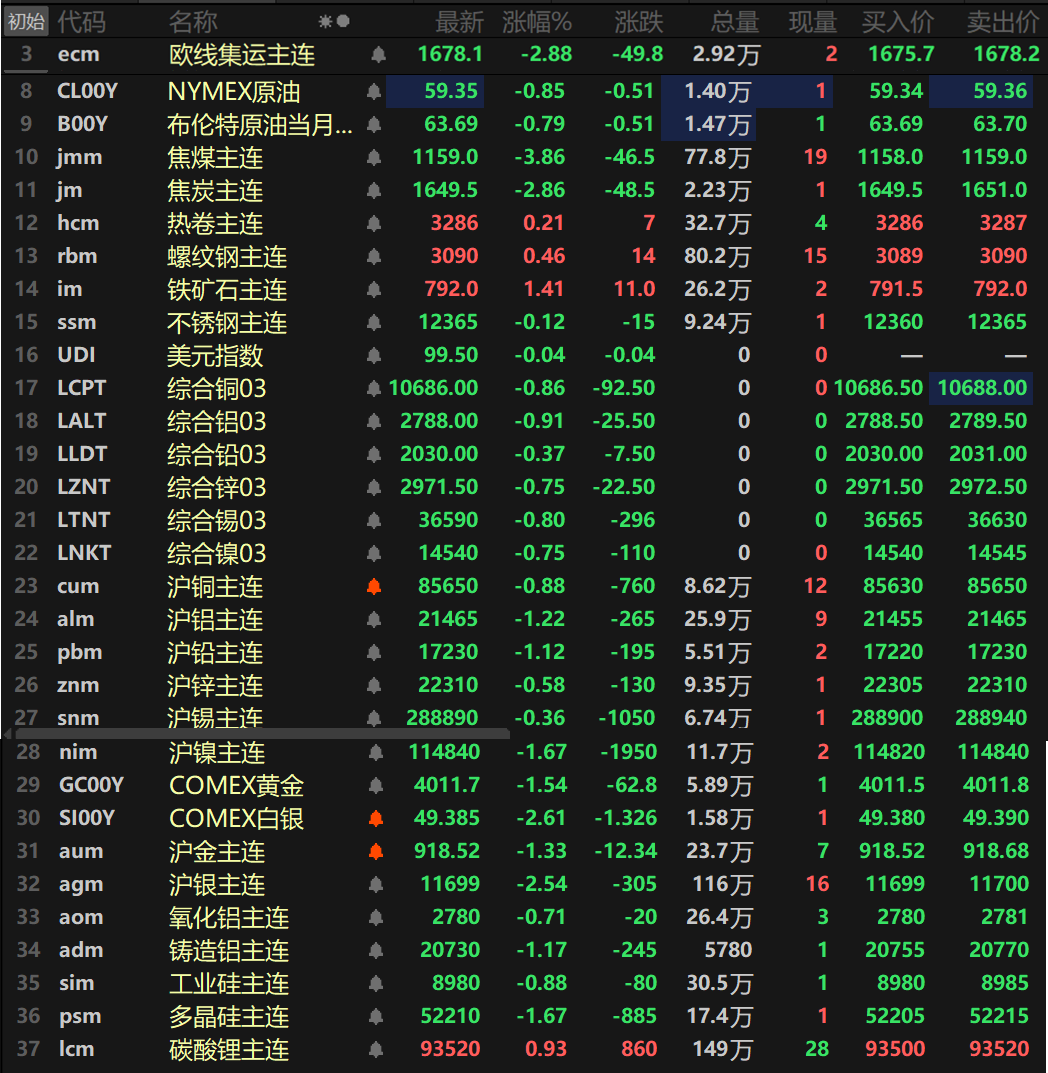Toggle the alert bell on 热卷主连
Screen dimensions: 1048x1073
[x=373, y=223]
